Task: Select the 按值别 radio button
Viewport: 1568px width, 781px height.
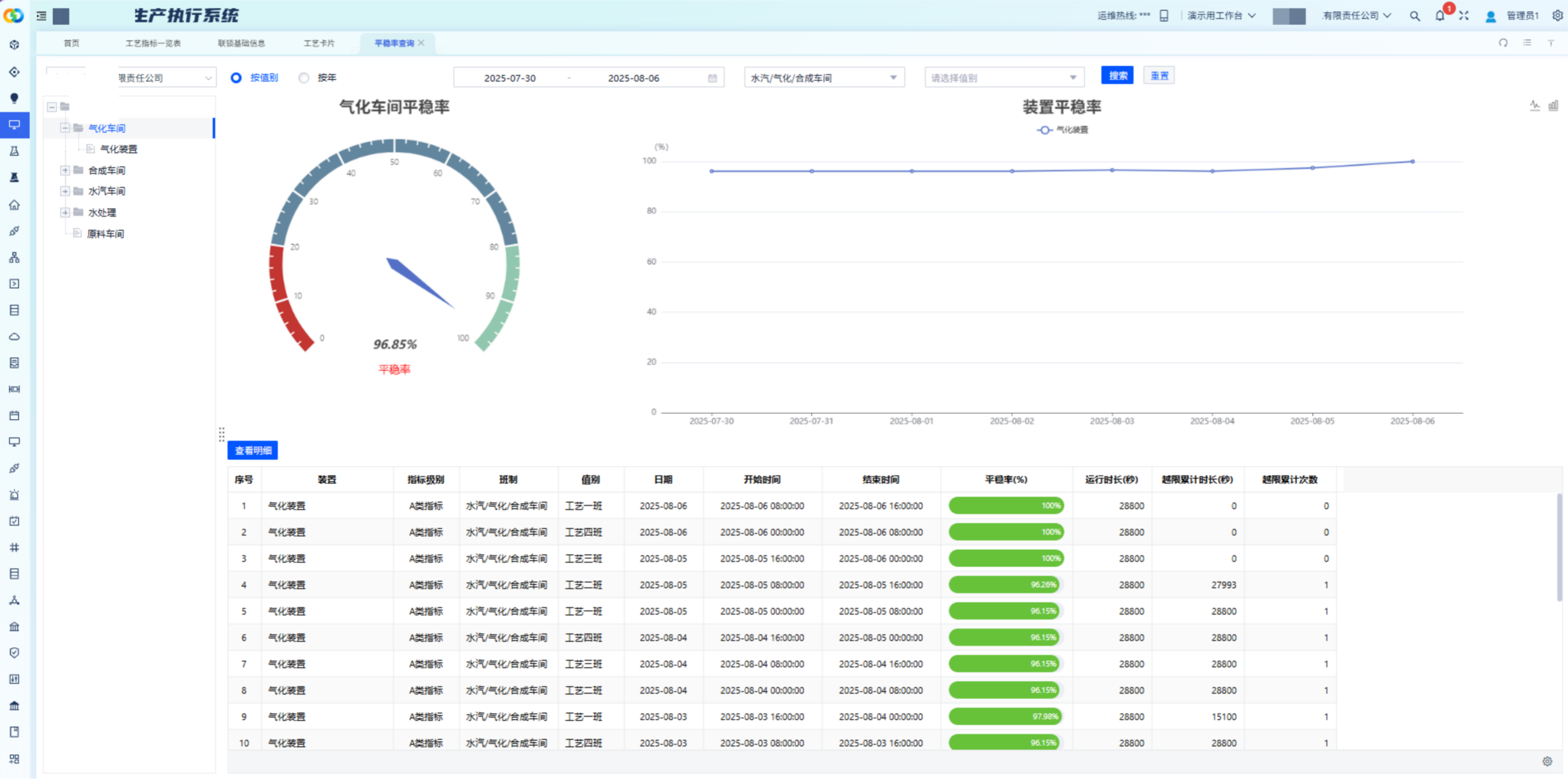Action: 236,78
